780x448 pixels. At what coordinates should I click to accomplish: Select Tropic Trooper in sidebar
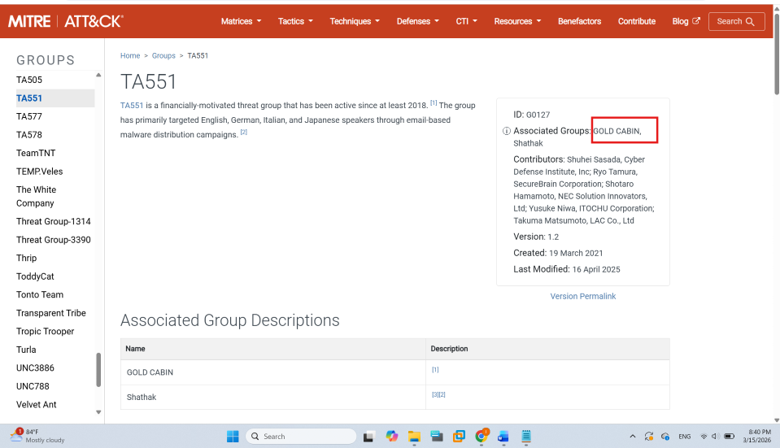click(x=45, y=332)
